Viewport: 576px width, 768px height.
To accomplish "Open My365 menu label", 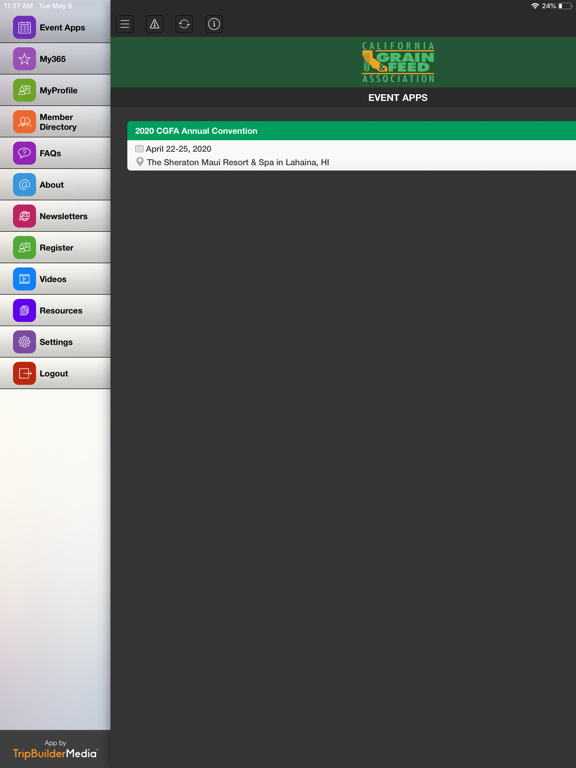I will click(x=52, y=59).
